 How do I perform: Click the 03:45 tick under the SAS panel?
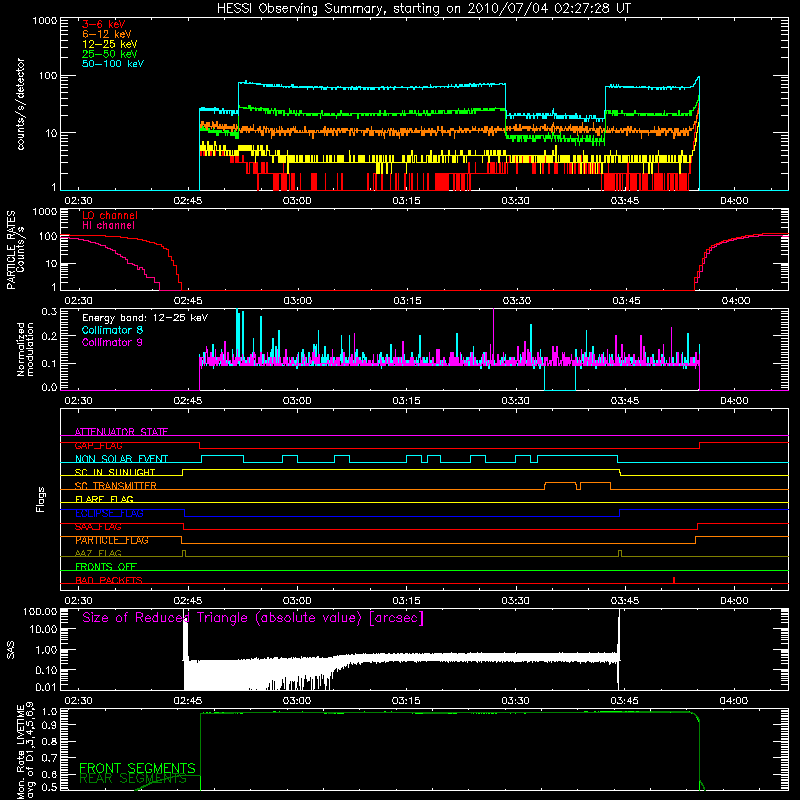point(624,701)
